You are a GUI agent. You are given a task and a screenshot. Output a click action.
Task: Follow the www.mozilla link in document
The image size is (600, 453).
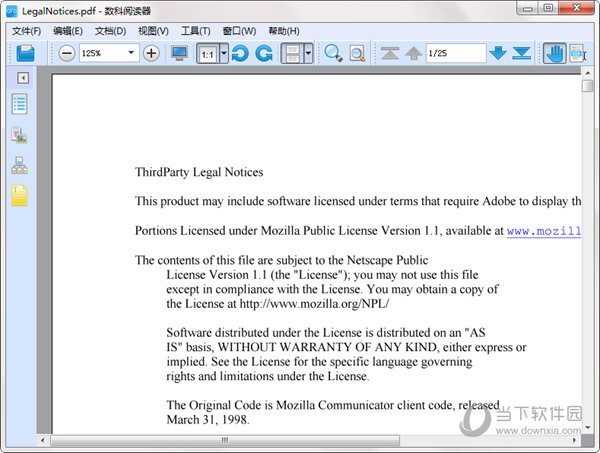tap(544, 231)
